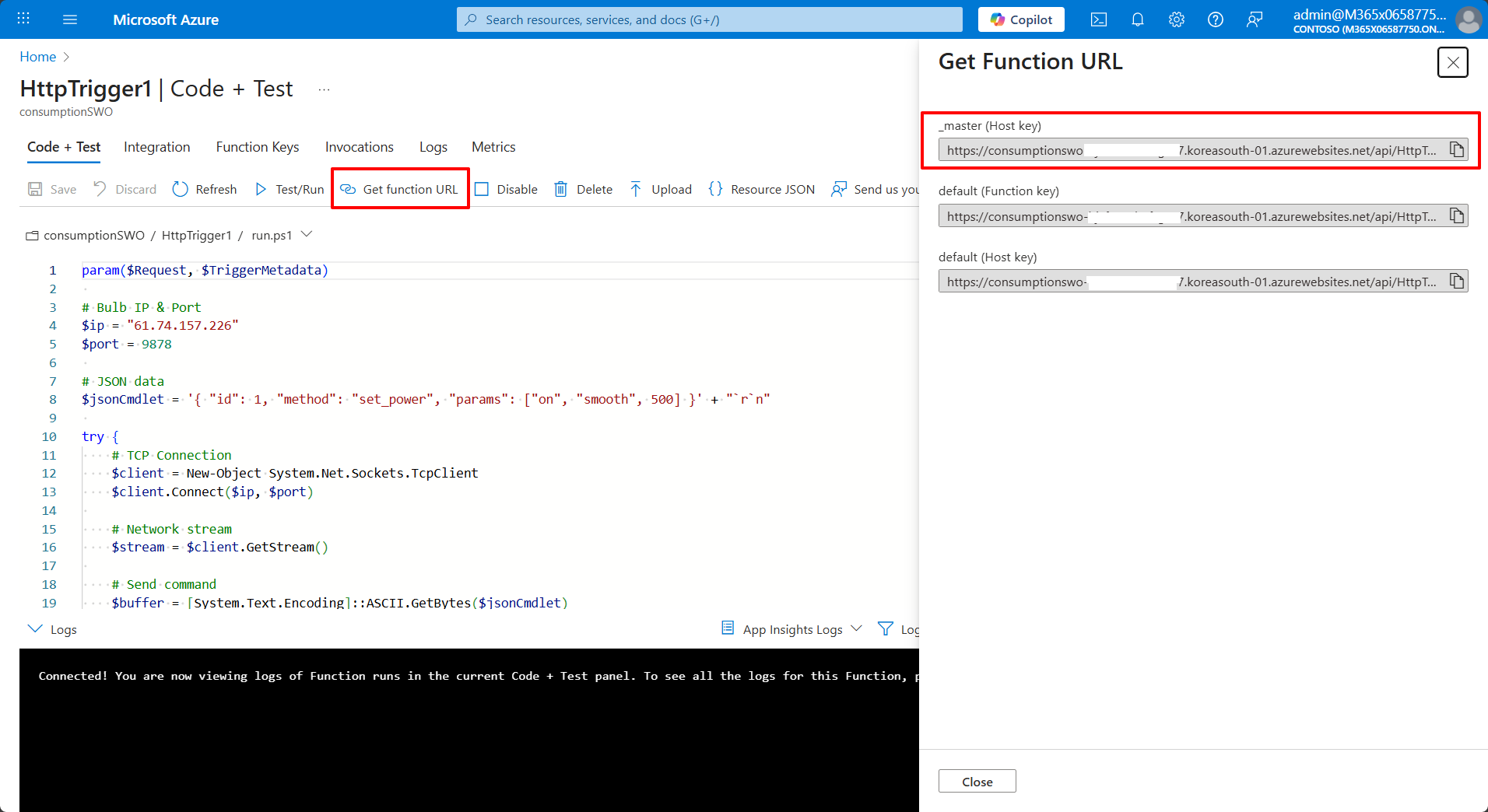Select consumptionSWO in the file path
Image resolution: width=1488 pixels, height=812 pixels.
tap(94, 235)
